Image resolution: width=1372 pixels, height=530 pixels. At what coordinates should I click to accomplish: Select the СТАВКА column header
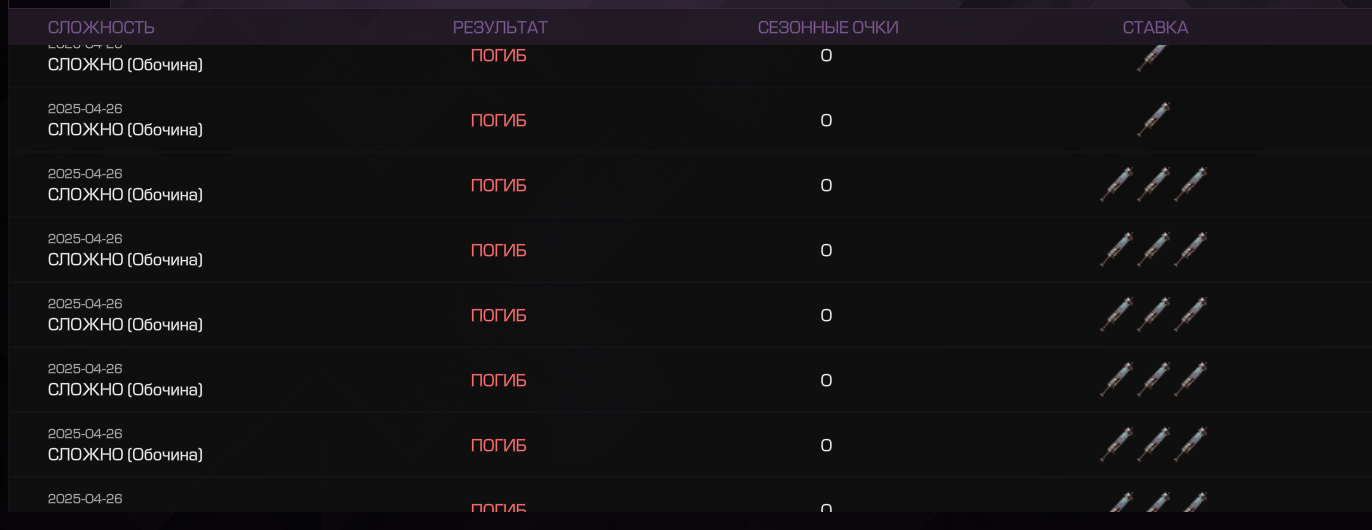1155,27
